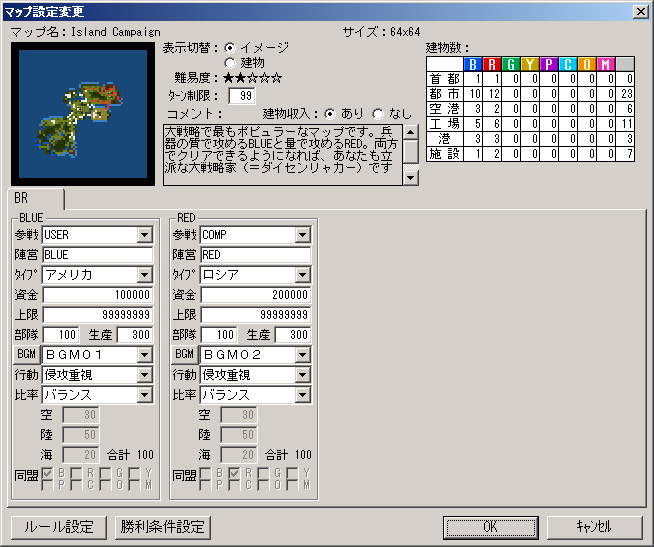
Task: Click RED 上限 field showing 99999999
Action: (x=256, y=315)
